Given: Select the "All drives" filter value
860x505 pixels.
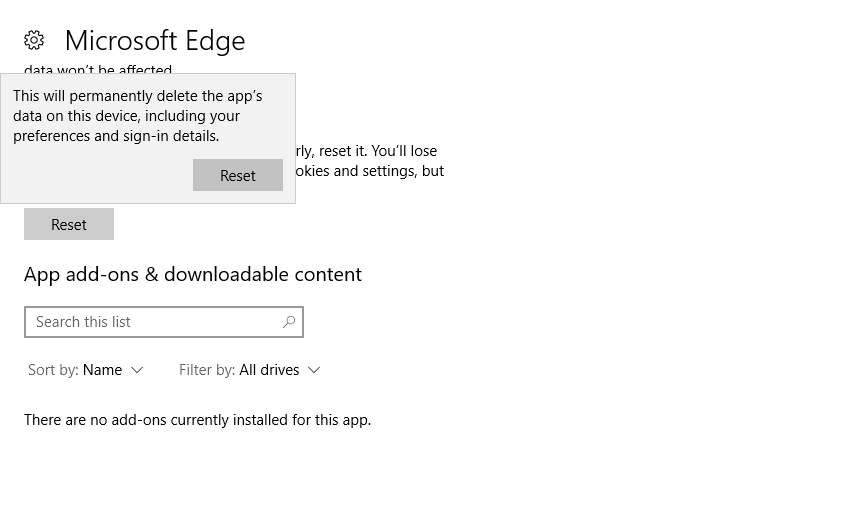Looking at the screenshot, I should coord(269,370).
